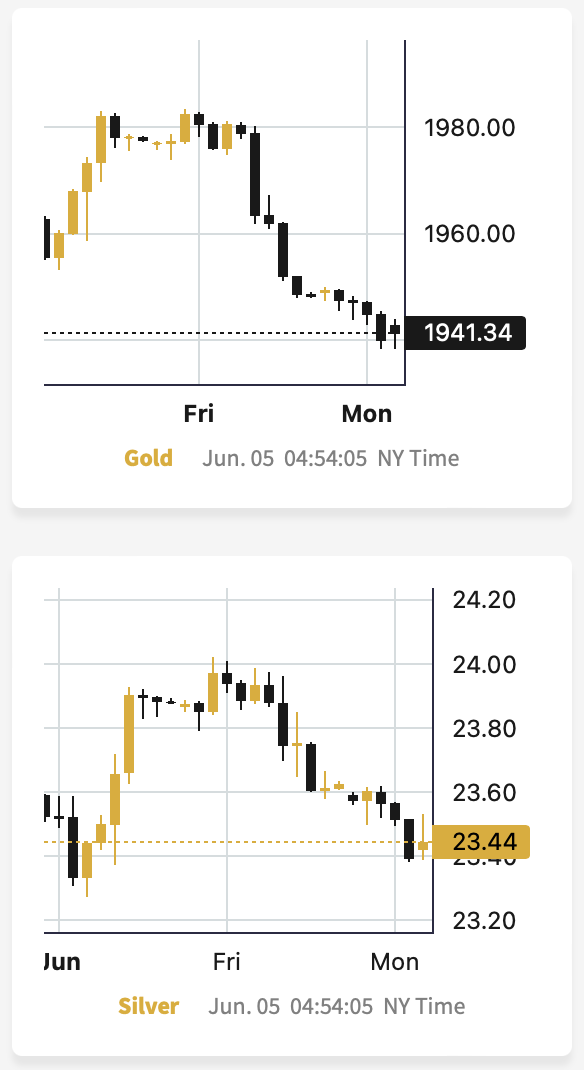Click the Silver chart timestamp Jun. 05 04:54:05
Image resolution: width=584 pixels, height=1070 pixels.
[291, 1007]
